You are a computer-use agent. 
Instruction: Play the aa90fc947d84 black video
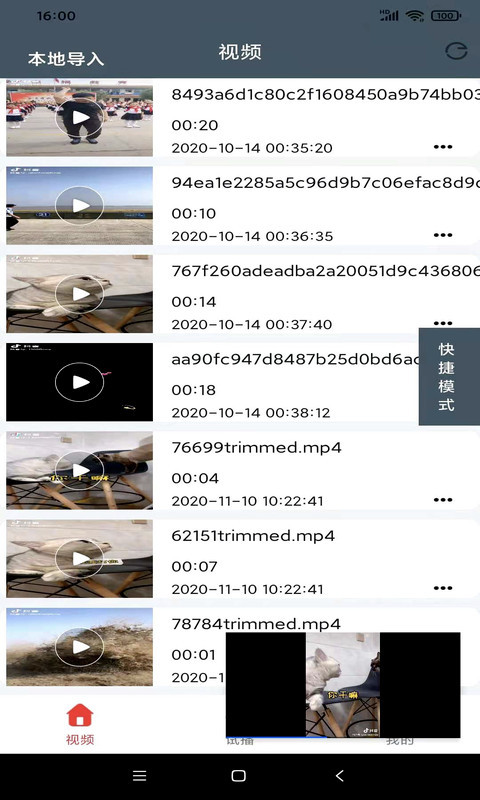click(80, 382)
